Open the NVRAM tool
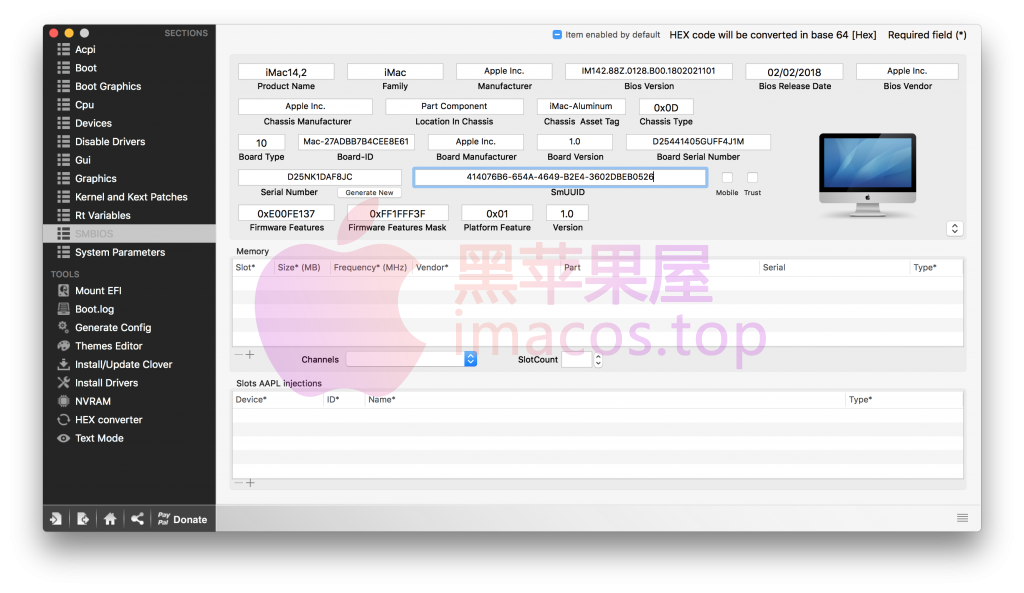Viewport: 1024px width, 593px height. coord(129,401)
